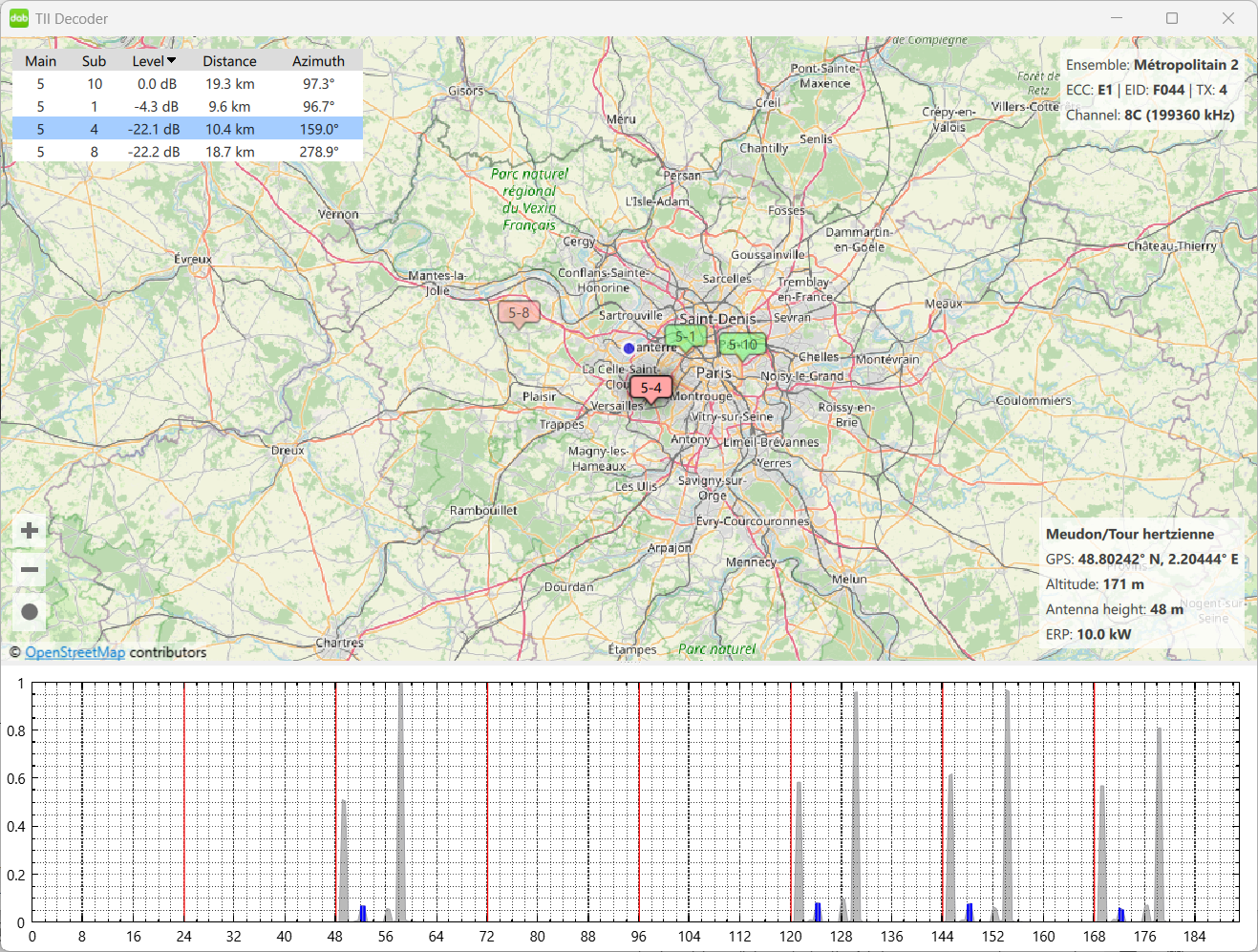This screenshot has height=952, width=1258.
Task: Sort table by Main column header
Action: 40,61
